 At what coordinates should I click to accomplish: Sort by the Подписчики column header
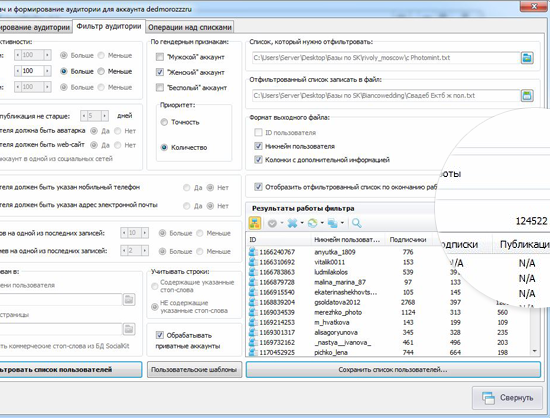(408, 240)
